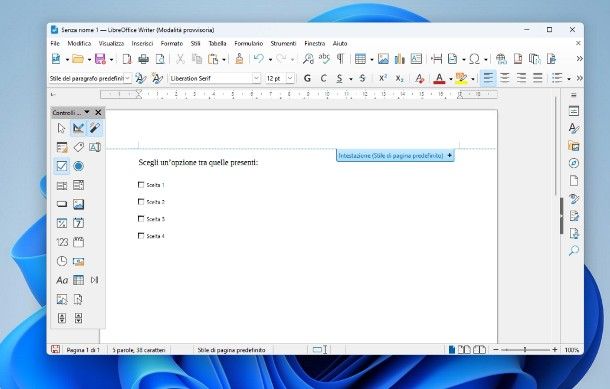Image resolution: width=610 pixels, height=389 pixels.
Task: Open the 12 pt font size dropdown
Action: point(290,78)
